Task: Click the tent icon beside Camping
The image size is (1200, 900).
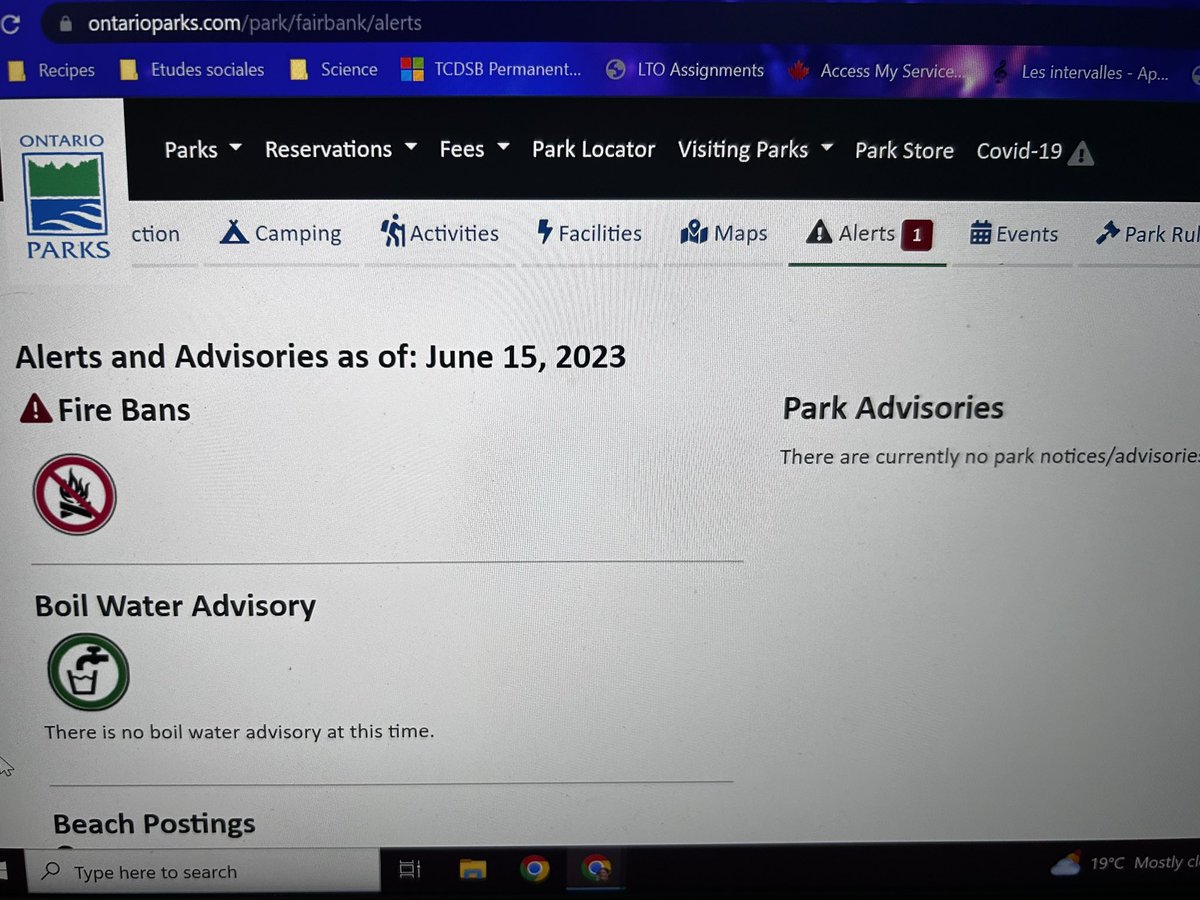Action: (234, 233)
